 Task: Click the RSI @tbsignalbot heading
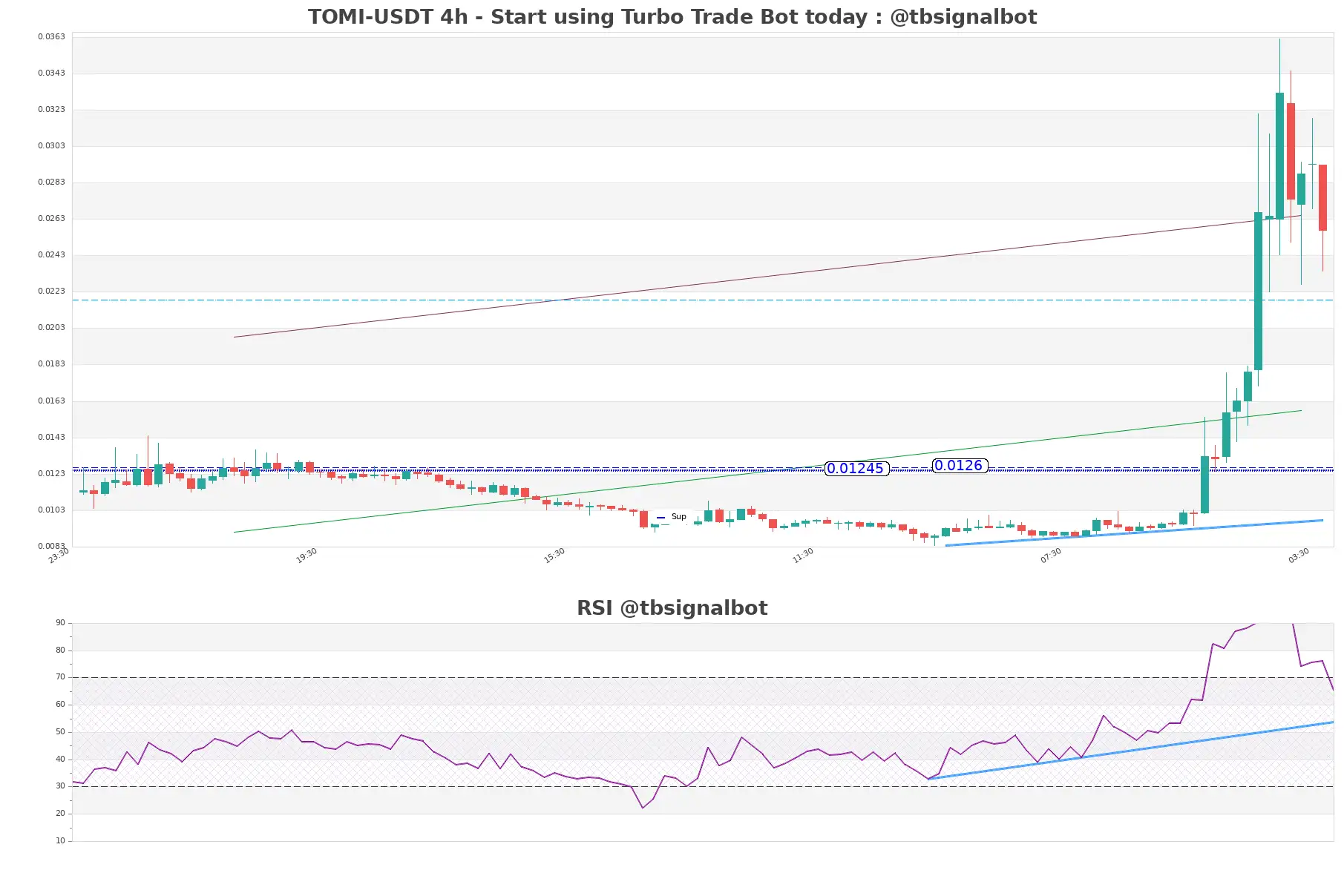(672, 607)
